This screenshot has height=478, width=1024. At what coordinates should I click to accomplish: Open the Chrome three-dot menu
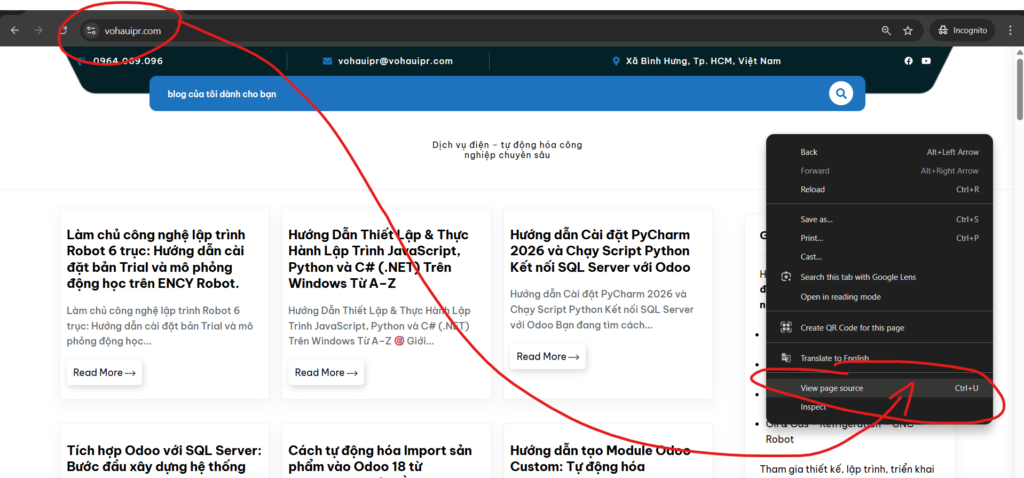coord(1010,31)
